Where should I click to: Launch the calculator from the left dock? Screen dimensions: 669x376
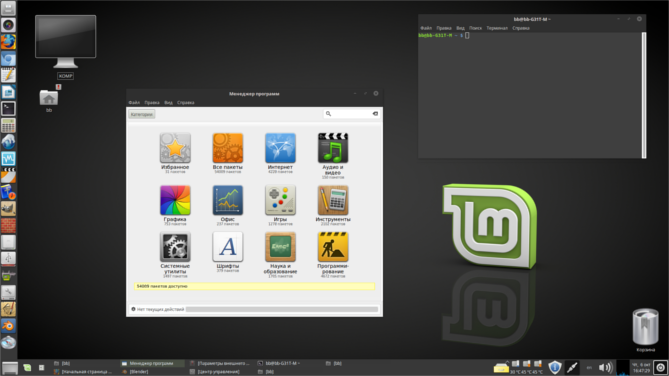tap(8, 125)
